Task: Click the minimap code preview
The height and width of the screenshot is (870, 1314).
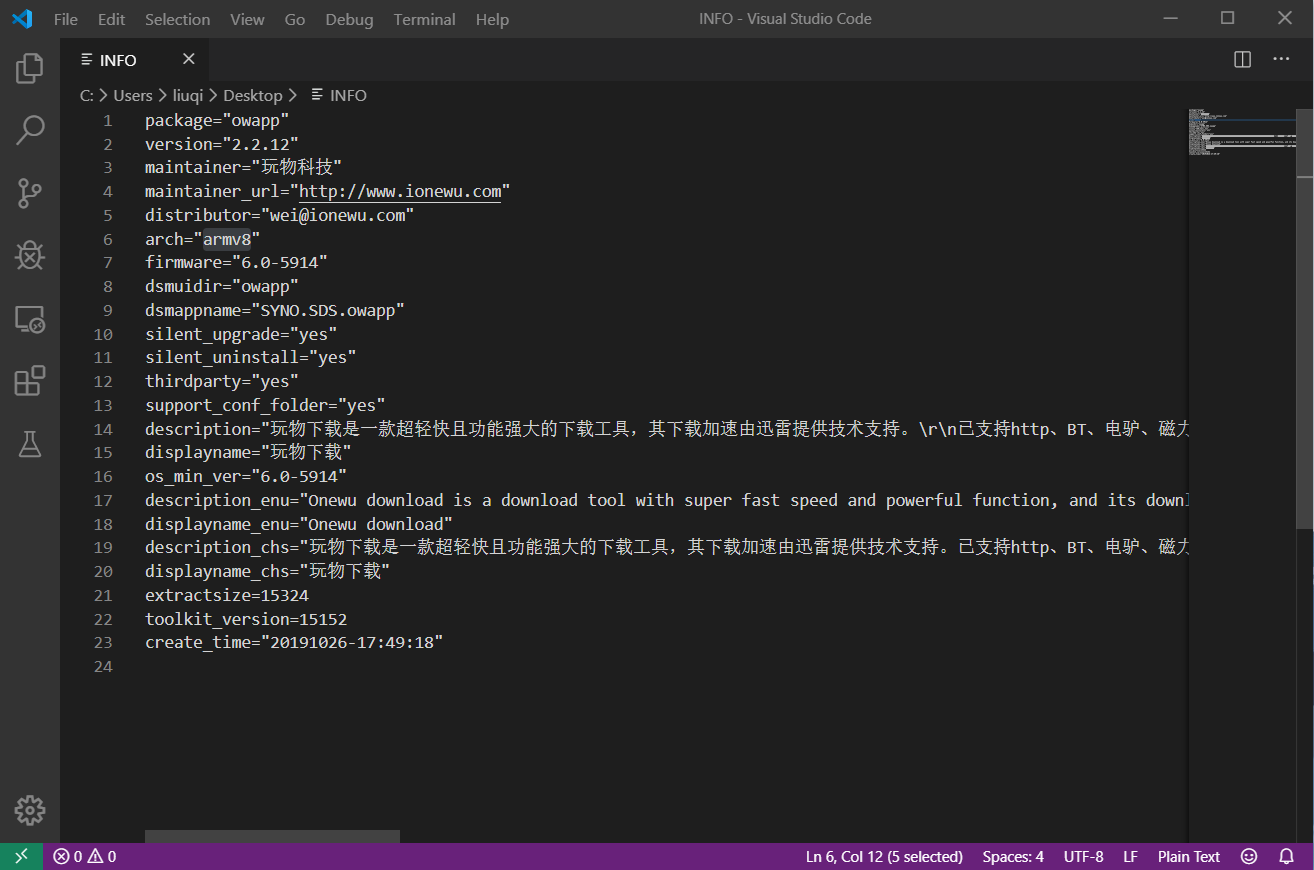Action: [x=1242, y=132]
